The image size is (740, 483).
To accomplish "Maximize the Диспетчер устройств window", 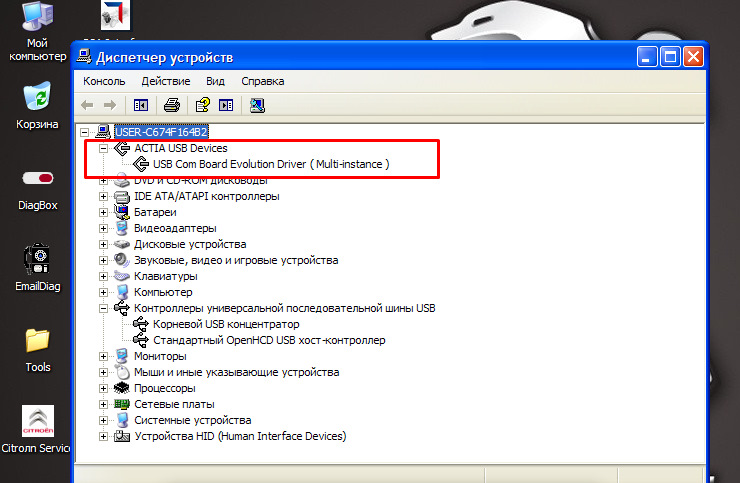I will [670, 57].
